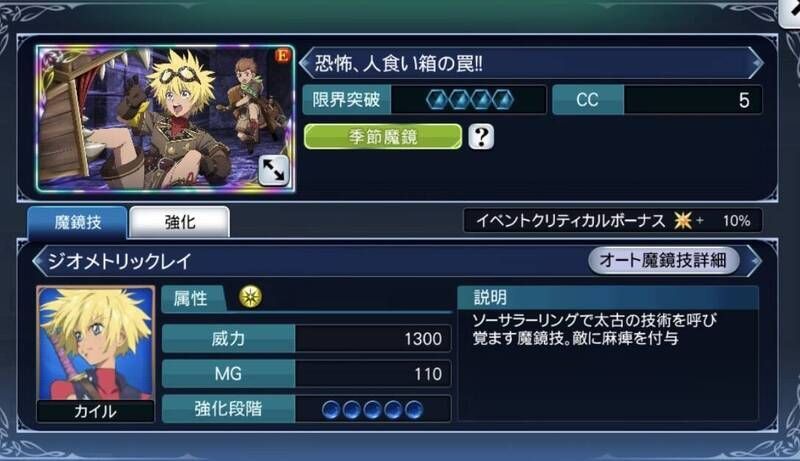
Task: Open the オート魔鏡技詳細 button
Action: point(663,261)
